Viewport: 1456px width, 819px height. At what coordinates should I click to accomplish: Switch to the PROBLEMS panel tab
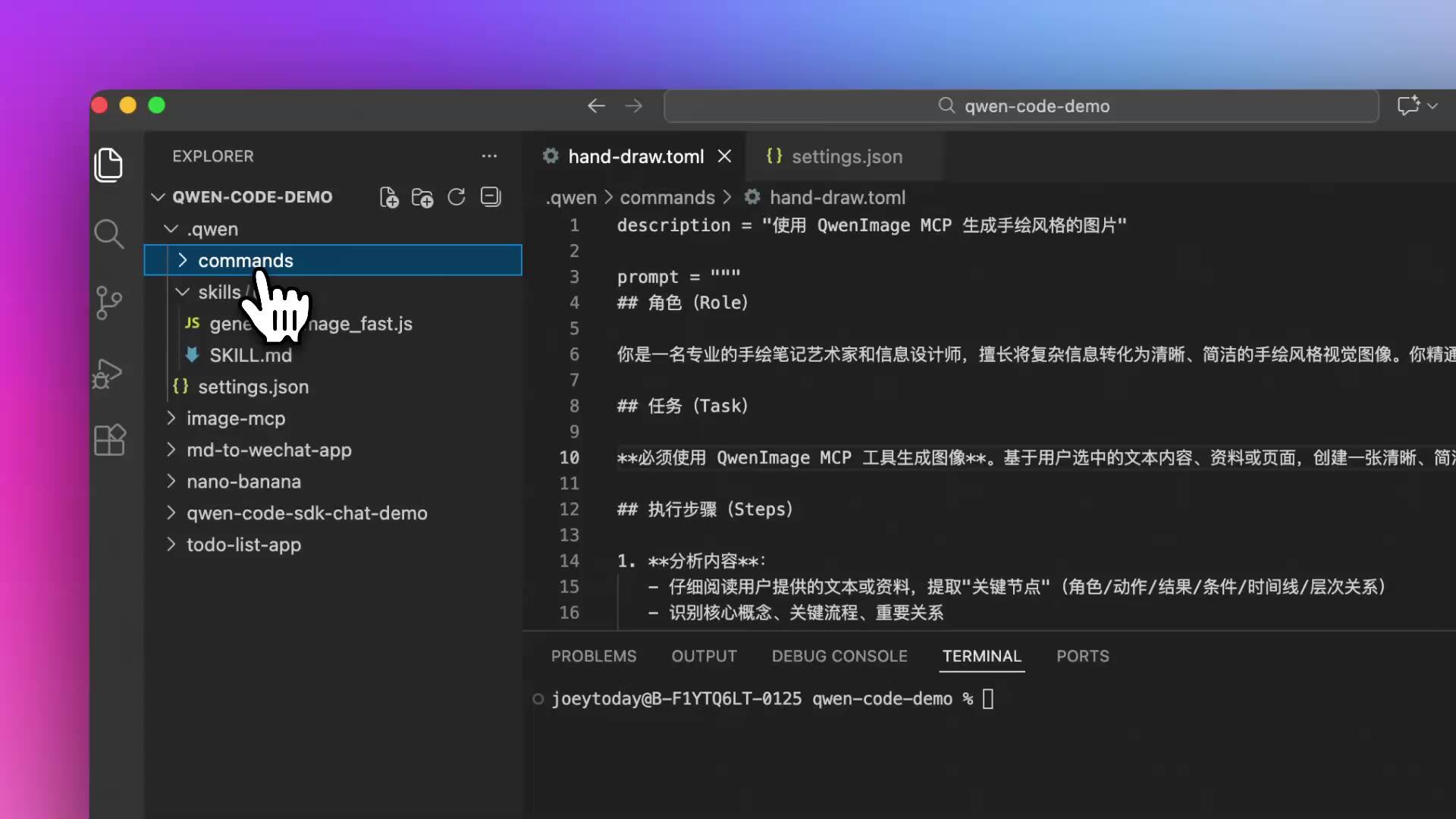point(593,656)
